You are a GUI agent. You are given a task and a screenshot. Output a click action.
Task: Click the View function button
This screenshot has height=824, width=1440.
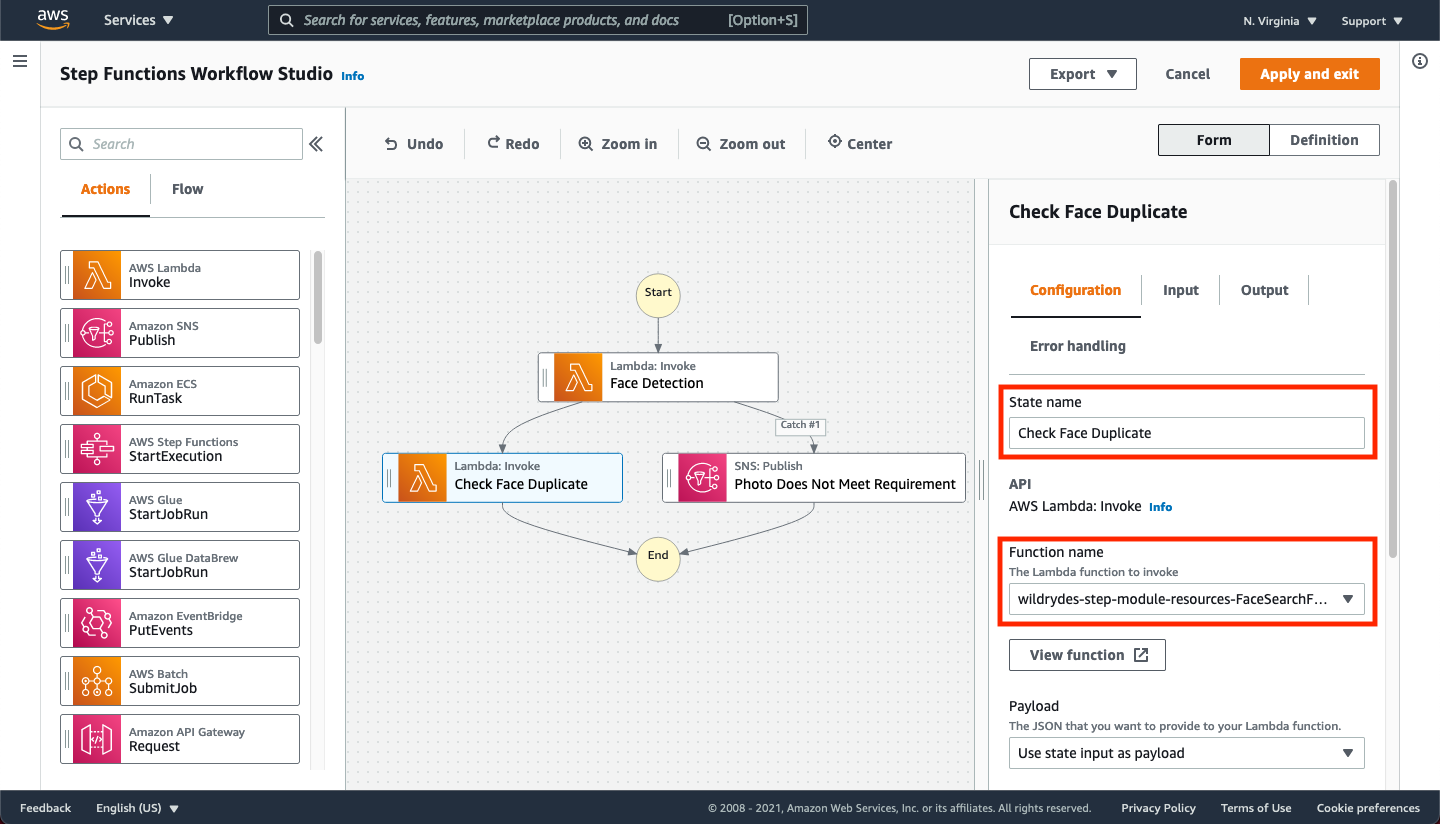coord(1087,655)
